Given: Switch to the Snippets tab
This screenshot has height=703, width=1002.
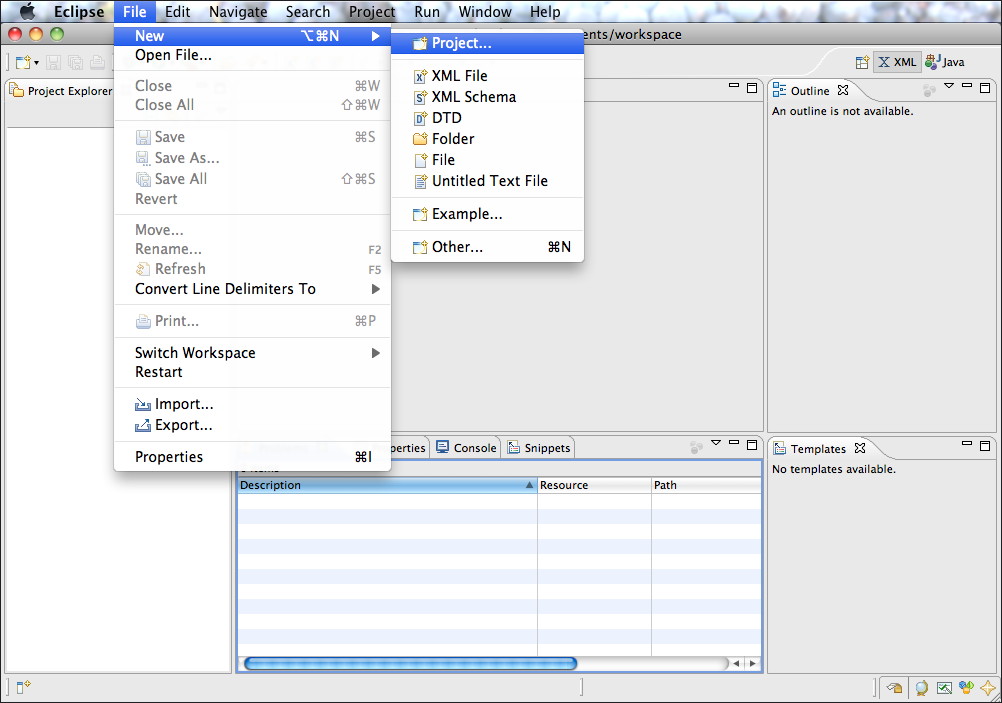Looking at the screenshot, I should tap(539, 448).
